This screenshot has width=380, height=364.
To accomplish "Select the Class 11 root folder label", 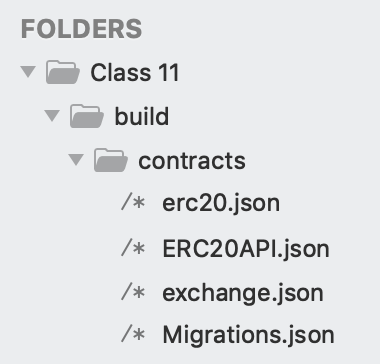I will (x=135, y=72).
